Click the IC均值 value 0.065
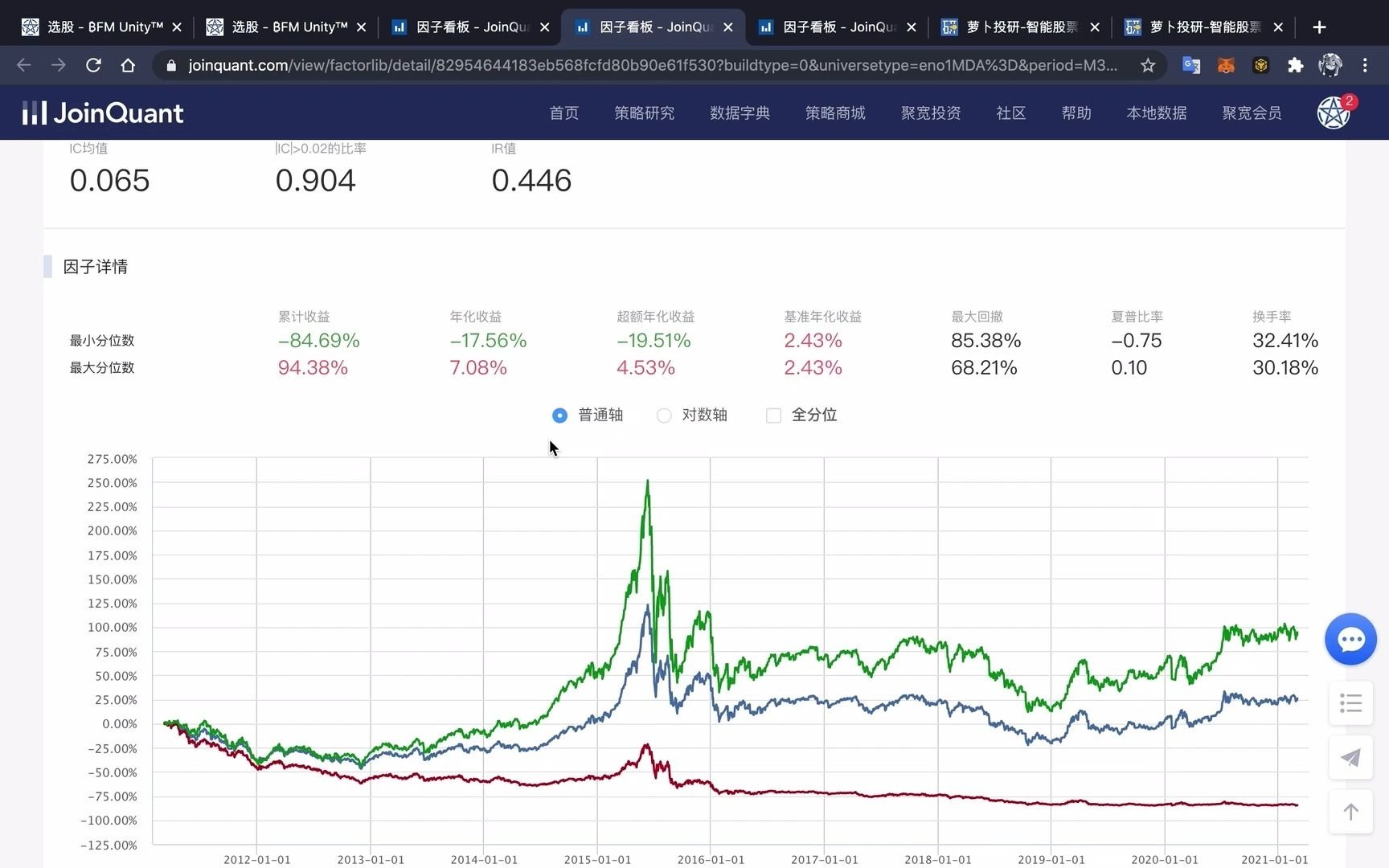The height and width of the screenshot is (868, 1389). [x=109, y=181]
